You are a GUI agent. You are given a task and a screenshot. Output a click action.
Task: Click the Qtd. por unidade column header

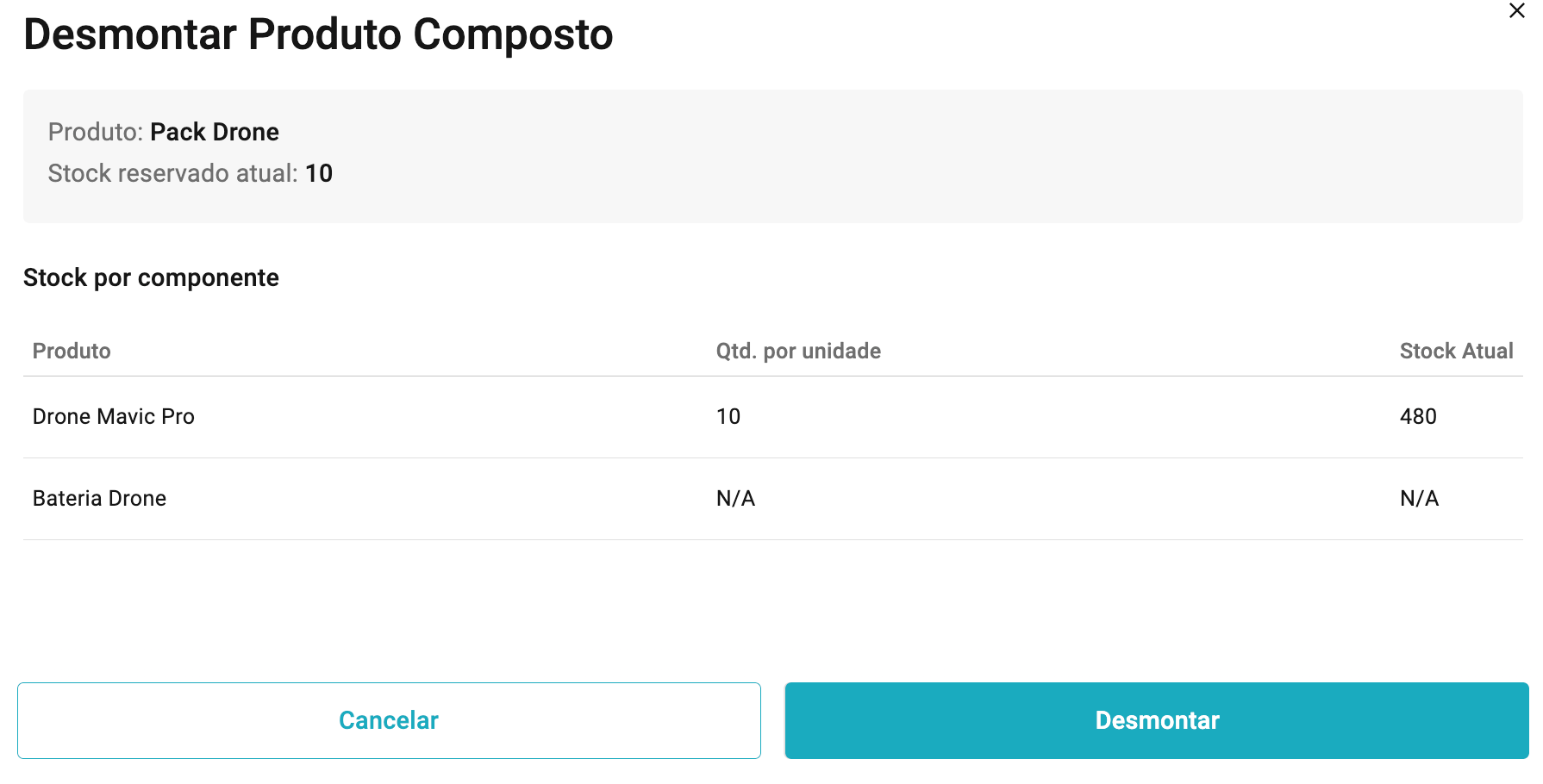798,351
